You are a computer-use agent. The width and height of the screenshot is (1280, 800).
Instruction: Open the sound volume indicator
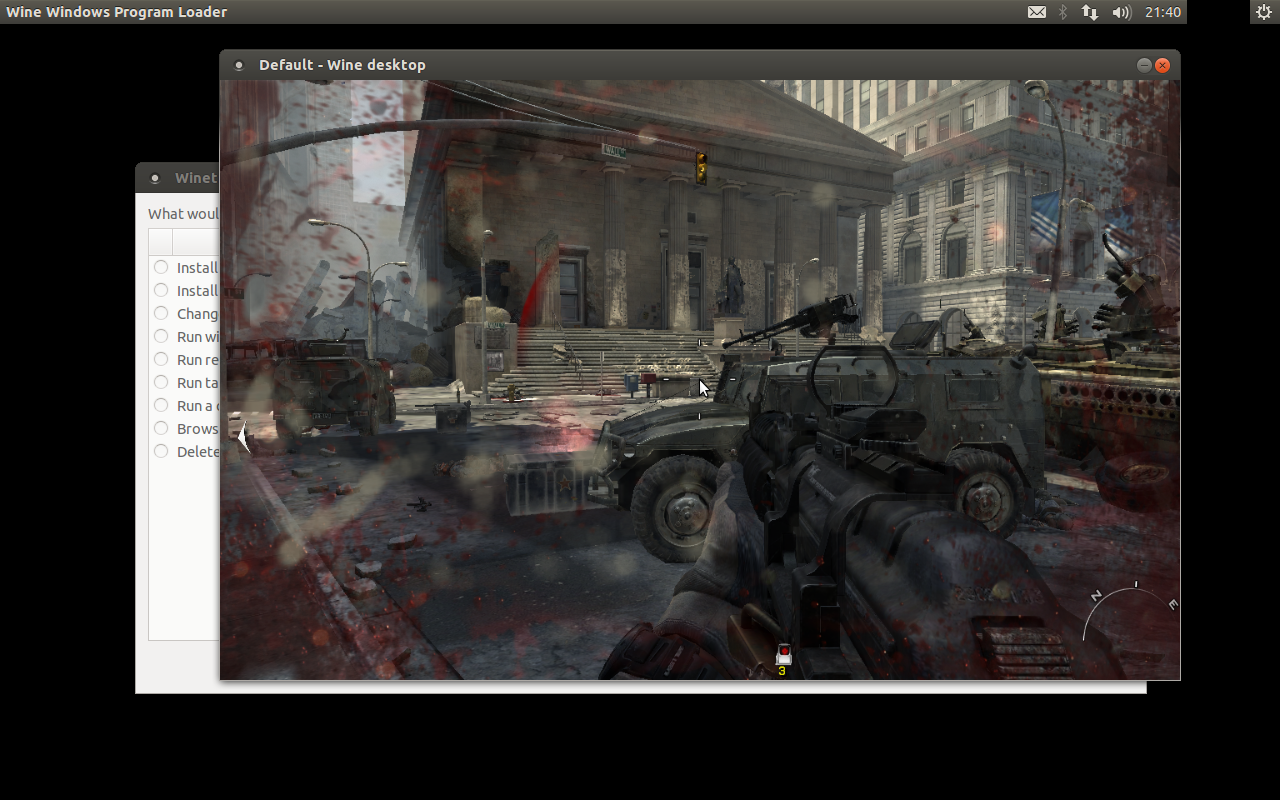pyautogui.click(x=1121, y=12)
